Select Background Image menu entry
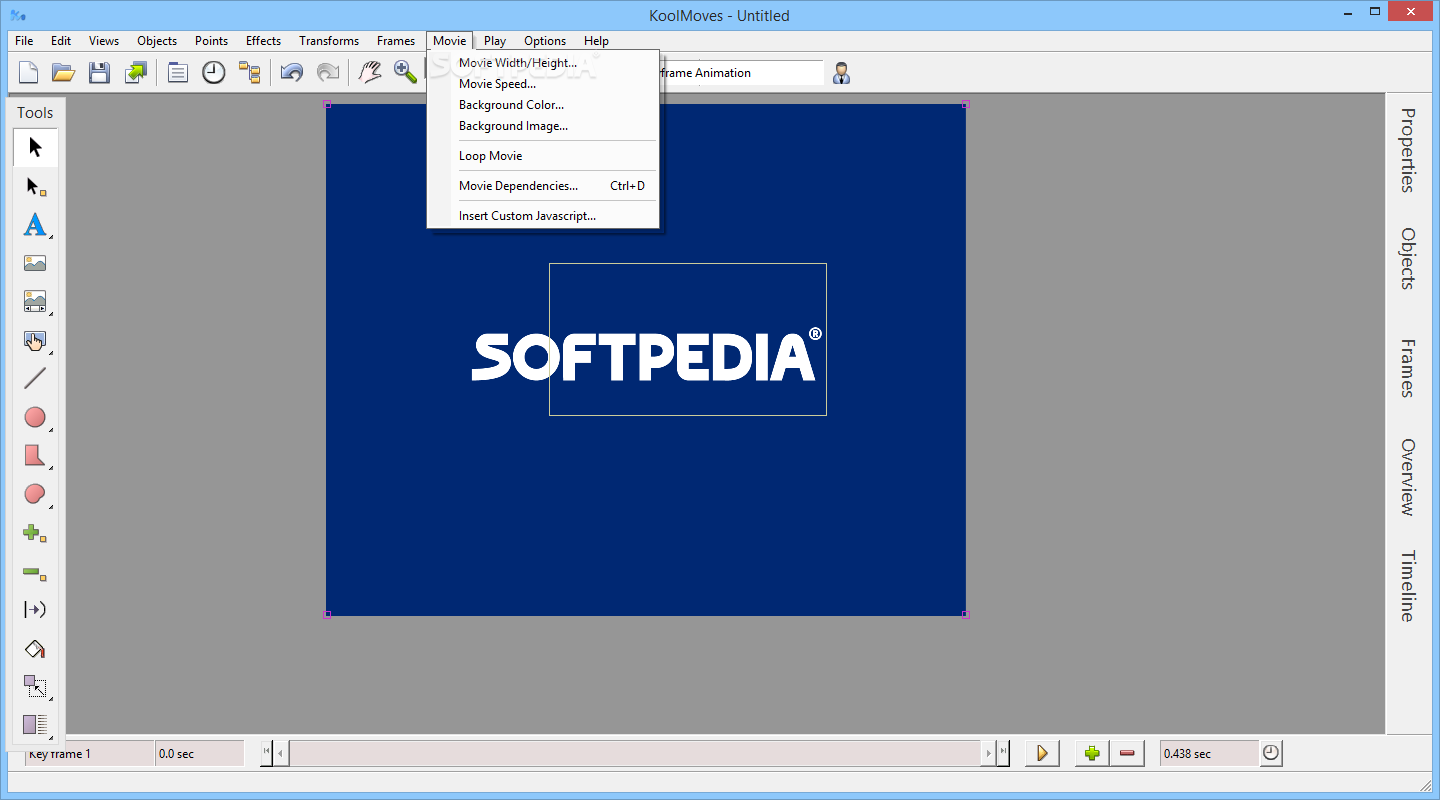Screen dimensions: 1440x800 click(543, 126)
